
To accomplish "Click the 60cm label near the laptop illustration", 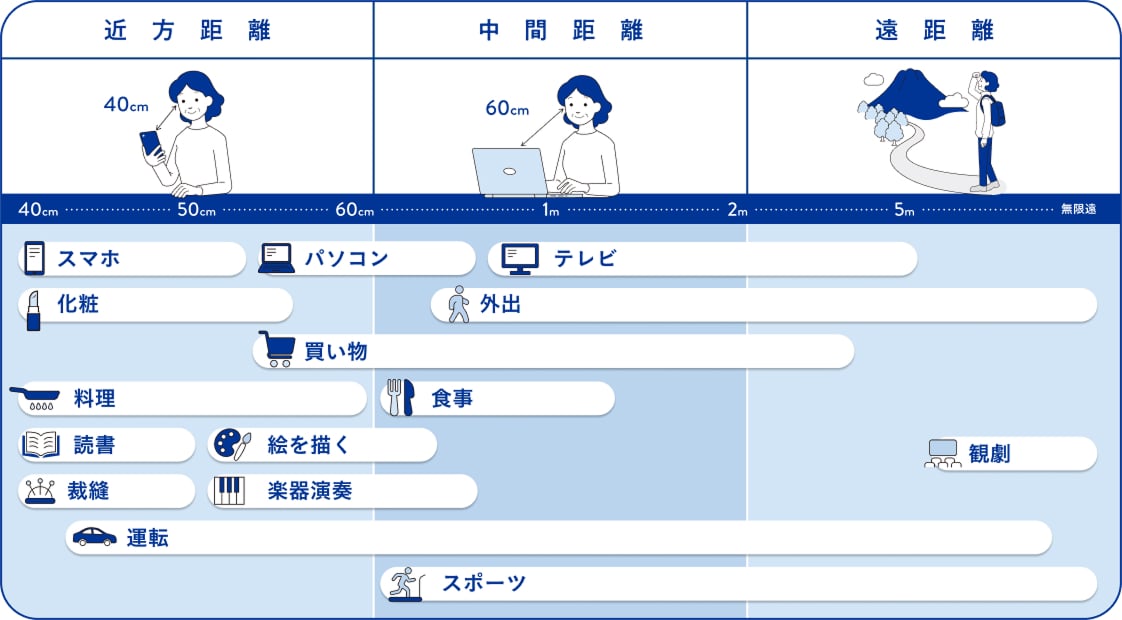I will click(507, 108).
